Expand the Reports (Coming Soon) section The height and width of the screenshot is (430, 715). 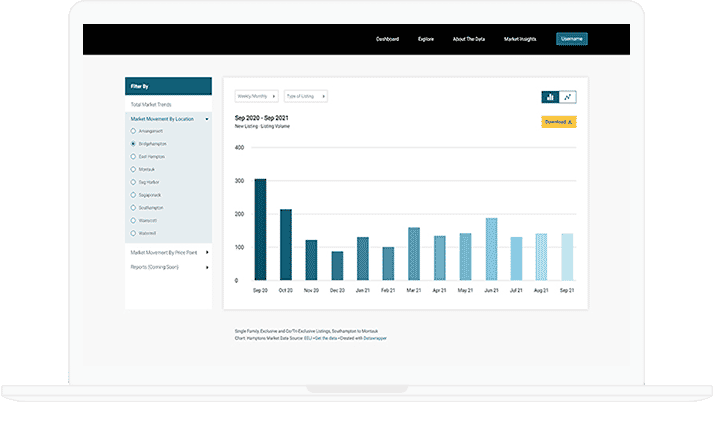tap(168, 267)
